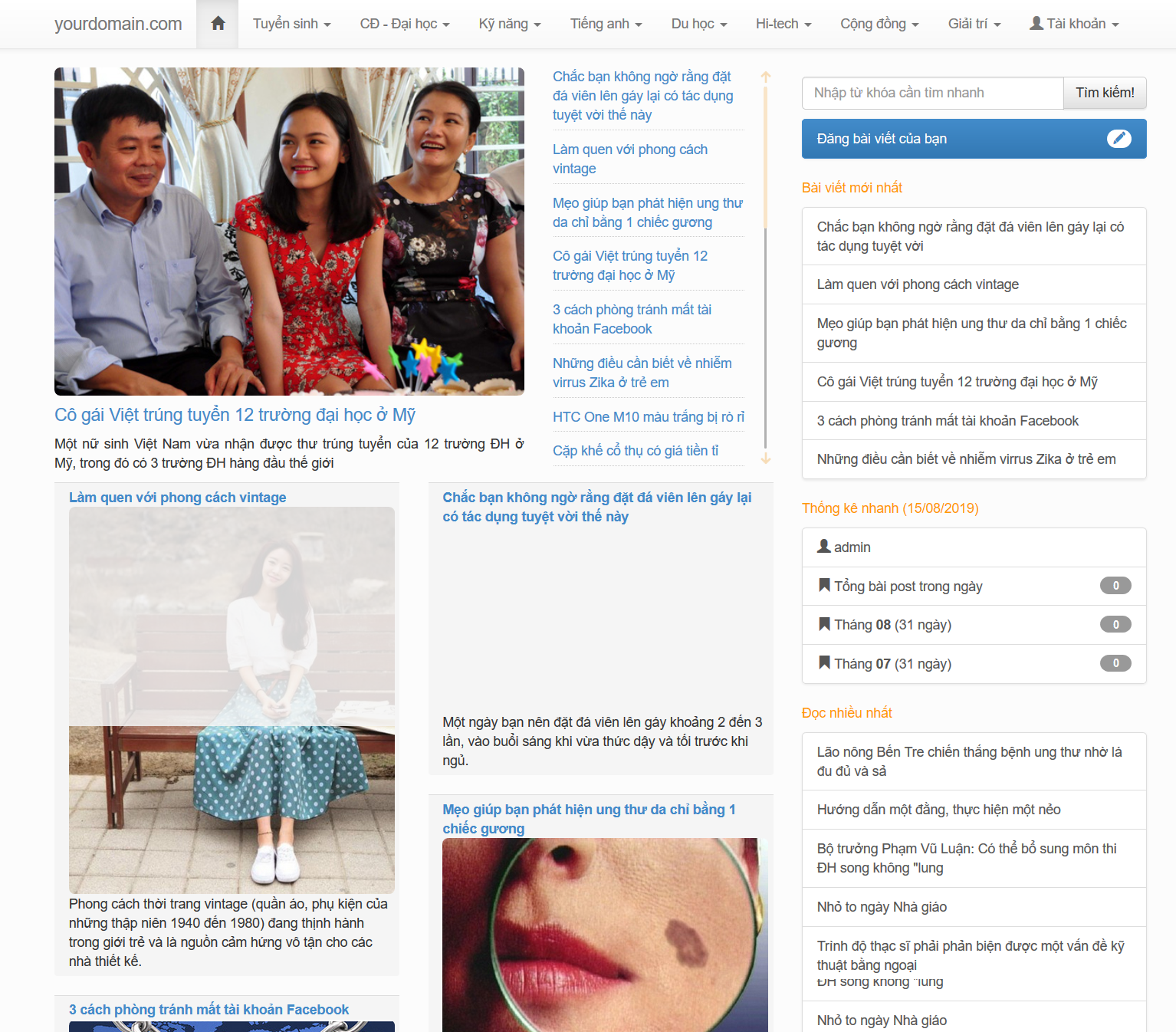Expand the CĐ - Đại học menu
This screenshot has height=1032, width=1176.
coord(405,24)
